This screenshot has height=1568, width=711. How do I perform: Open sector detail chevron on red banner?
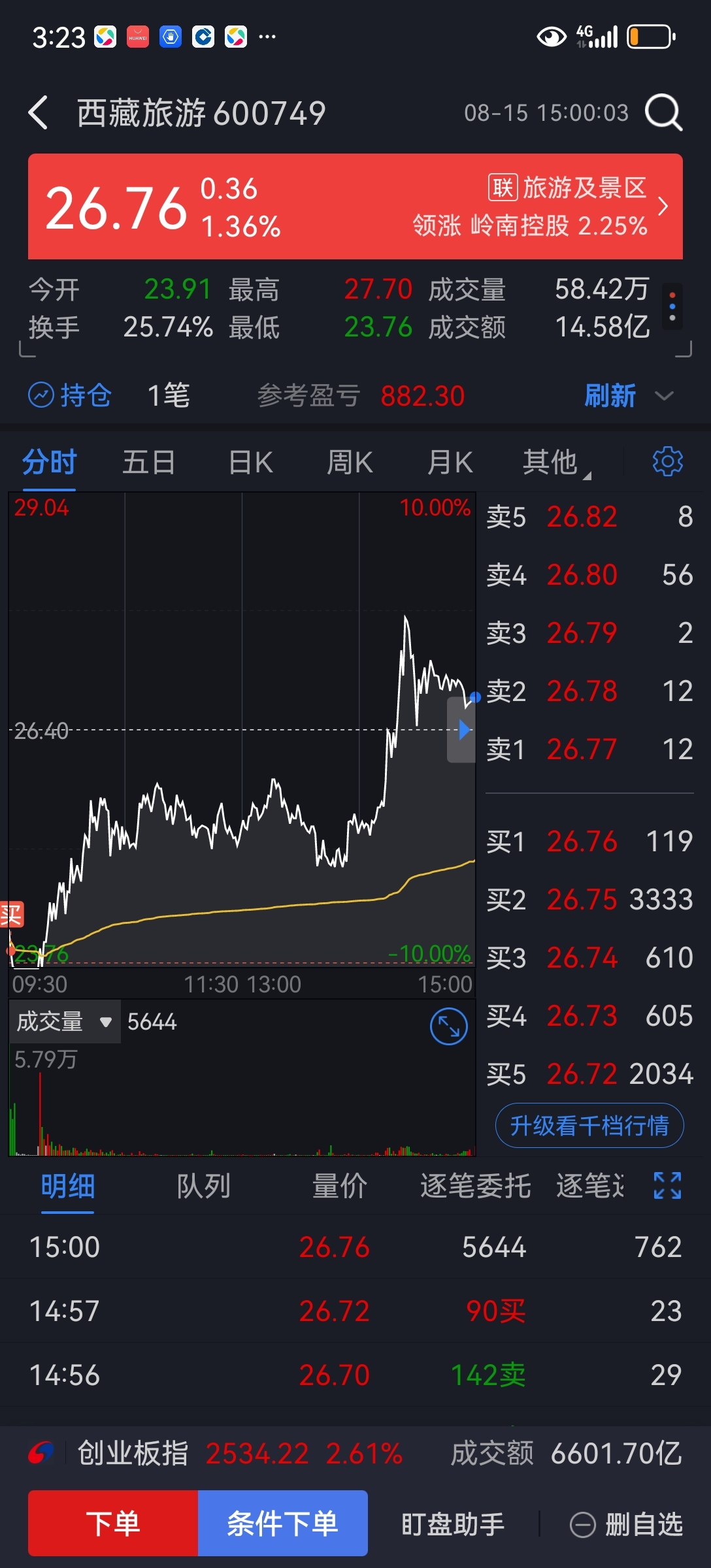click(x=663, y=206)
